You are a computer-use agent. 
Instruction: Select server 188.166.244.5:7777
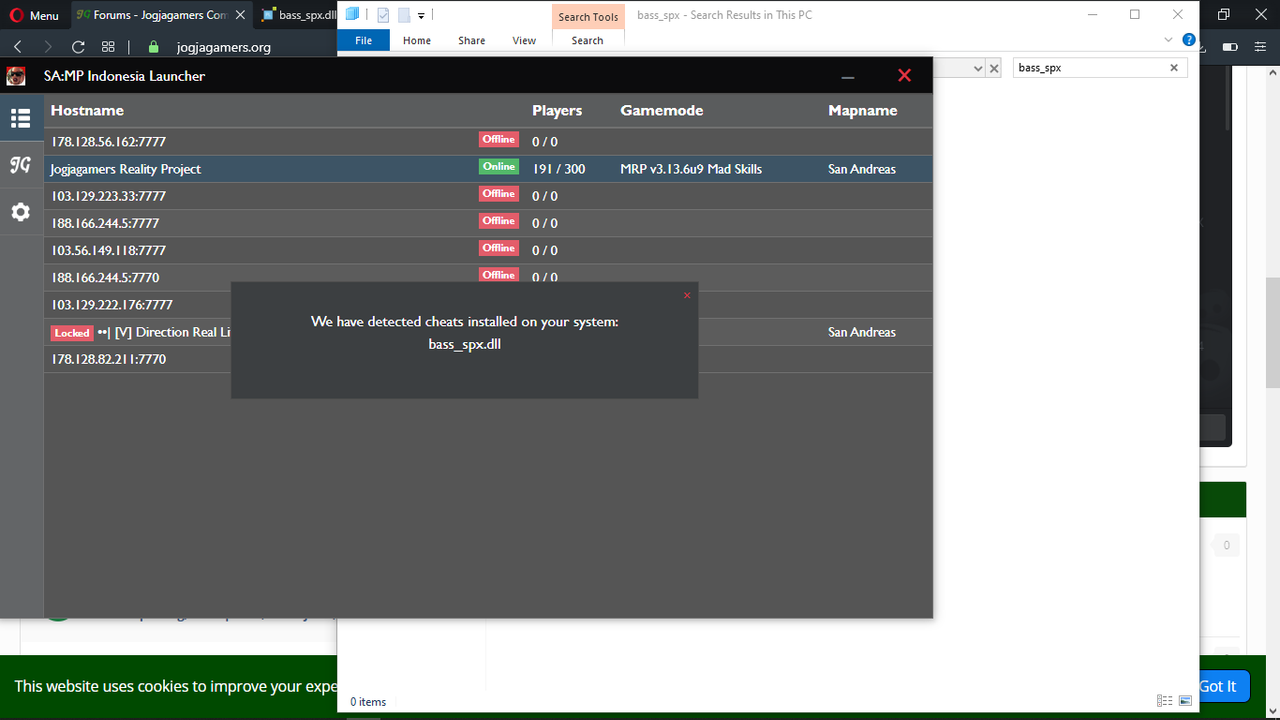click(488, 223)
